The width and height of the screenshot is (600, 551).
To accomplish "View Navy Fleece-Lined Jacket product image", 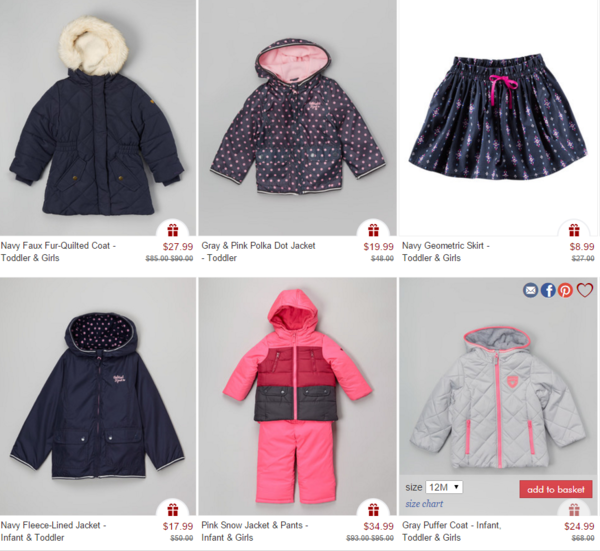I will [x=98, y=396].
